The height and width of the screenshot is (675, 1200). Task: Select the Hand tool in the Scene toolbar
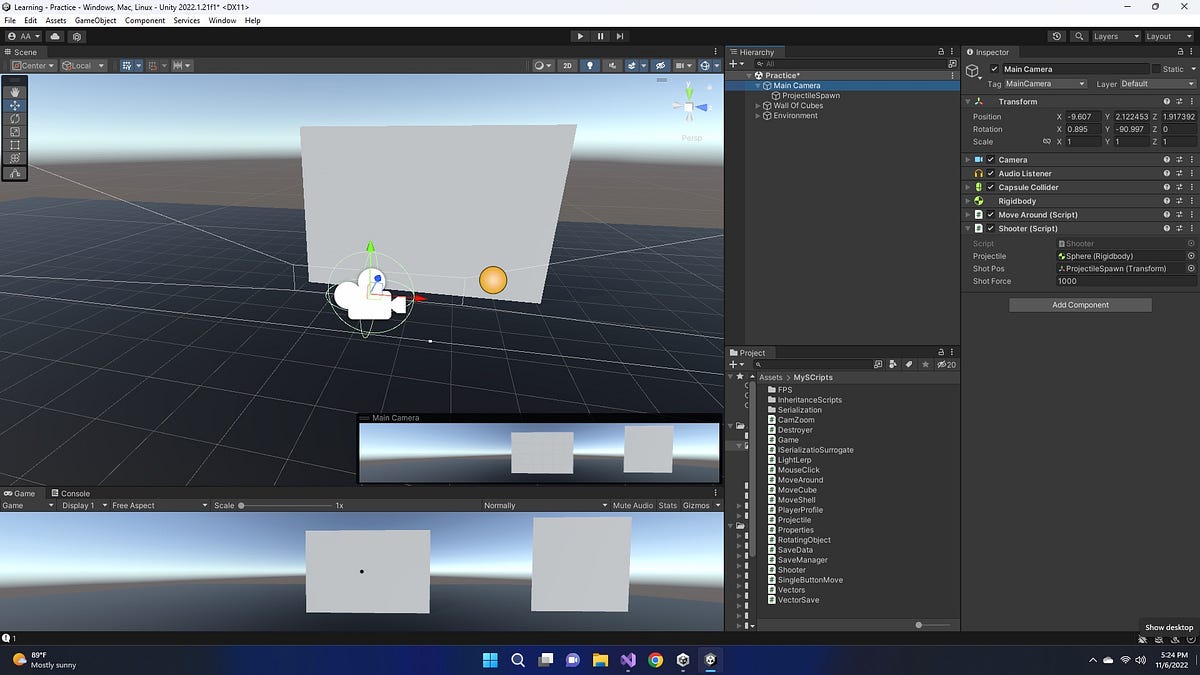14,92
